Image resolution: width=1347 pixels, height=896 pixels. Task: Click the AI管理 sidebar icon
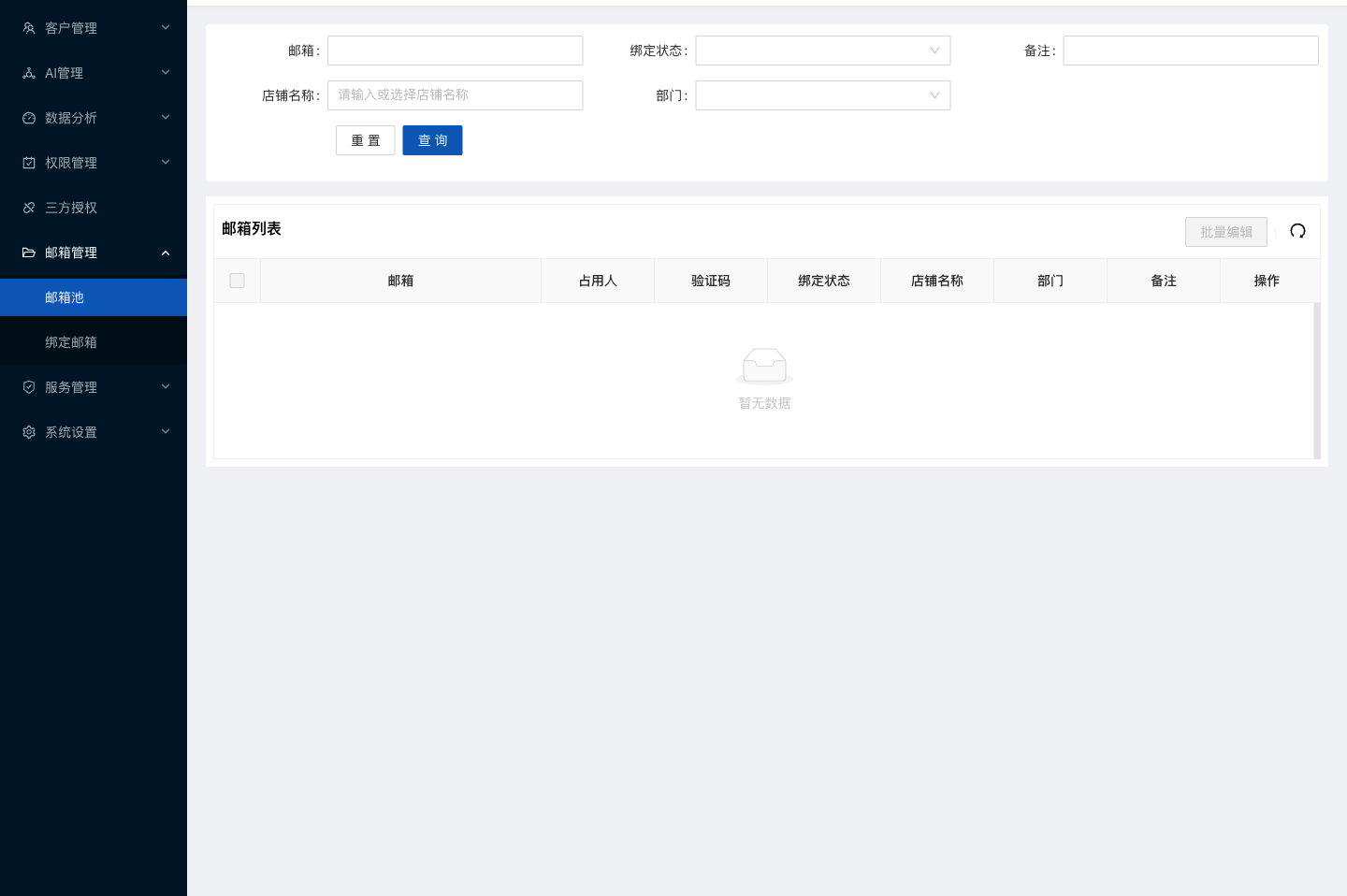tap(29, 73)
